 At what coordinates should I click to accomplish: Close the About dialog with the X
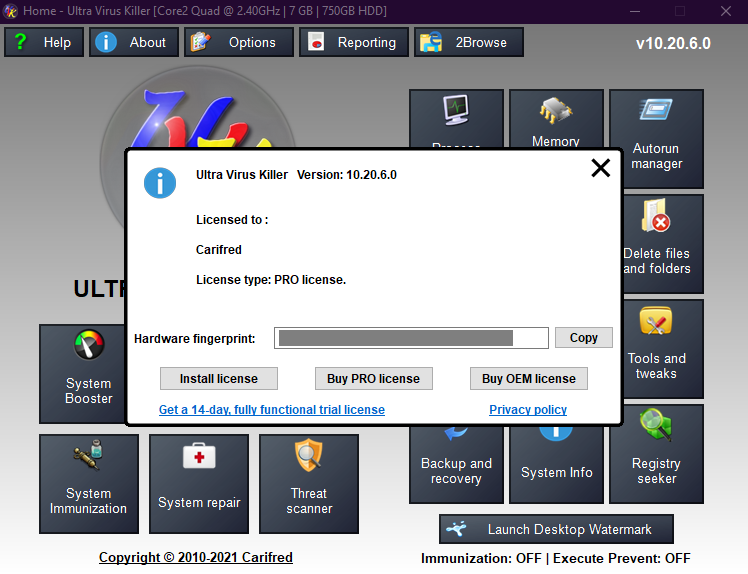tap(601, 168)
